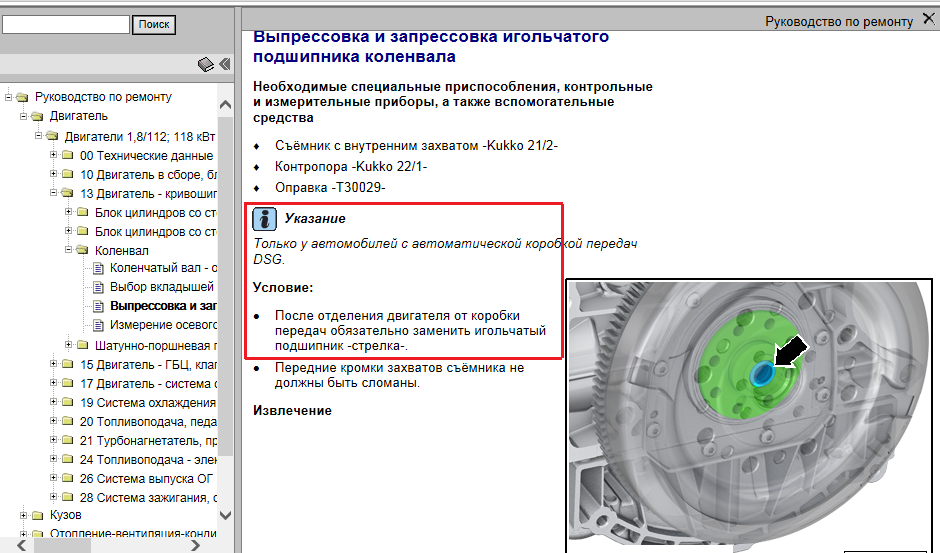Collapse the Руководство по ремонту root node

pos(8,97)
